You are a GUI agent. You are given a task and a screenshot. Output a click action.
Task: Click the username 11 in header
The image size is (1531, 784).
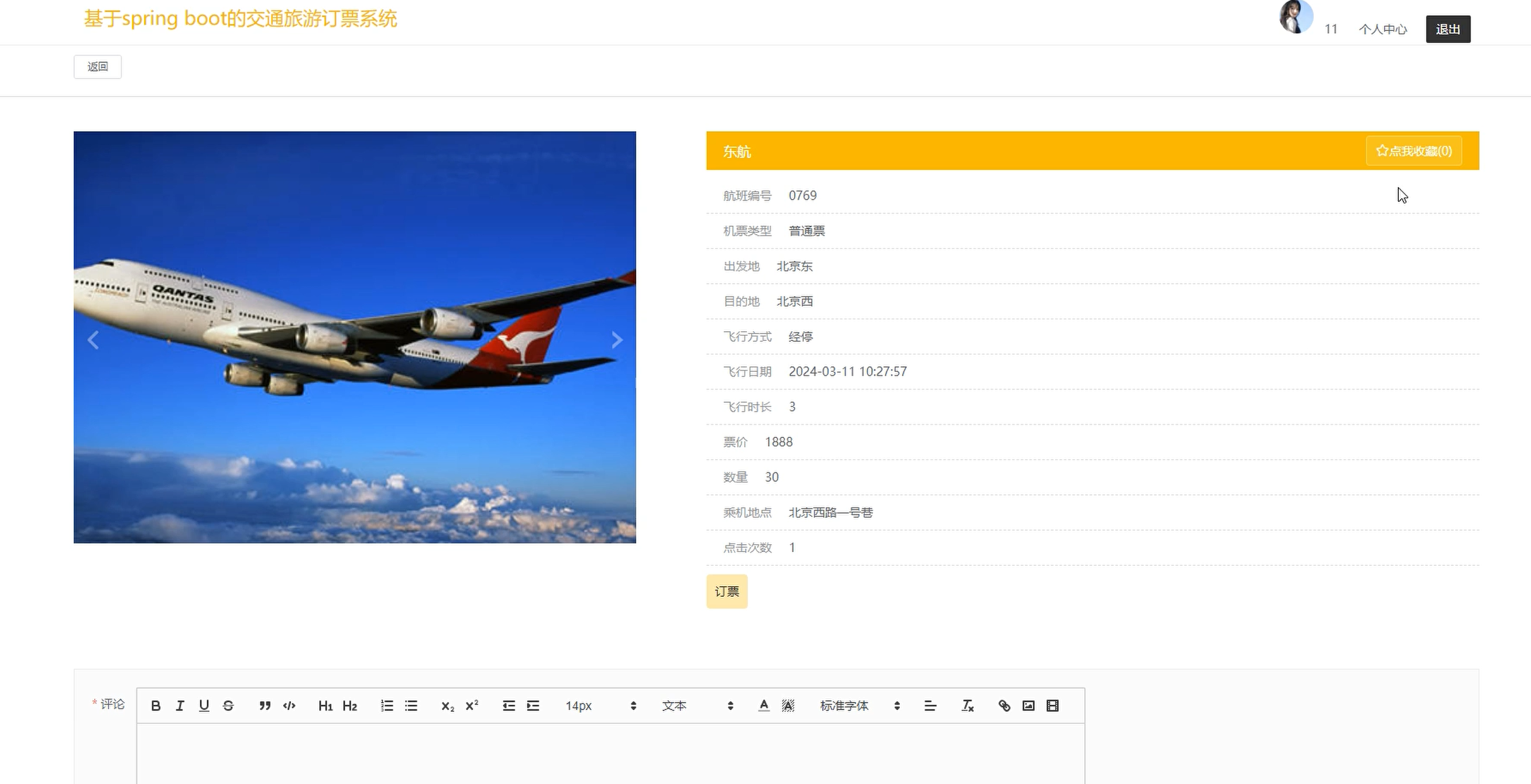click(1331, 29)
